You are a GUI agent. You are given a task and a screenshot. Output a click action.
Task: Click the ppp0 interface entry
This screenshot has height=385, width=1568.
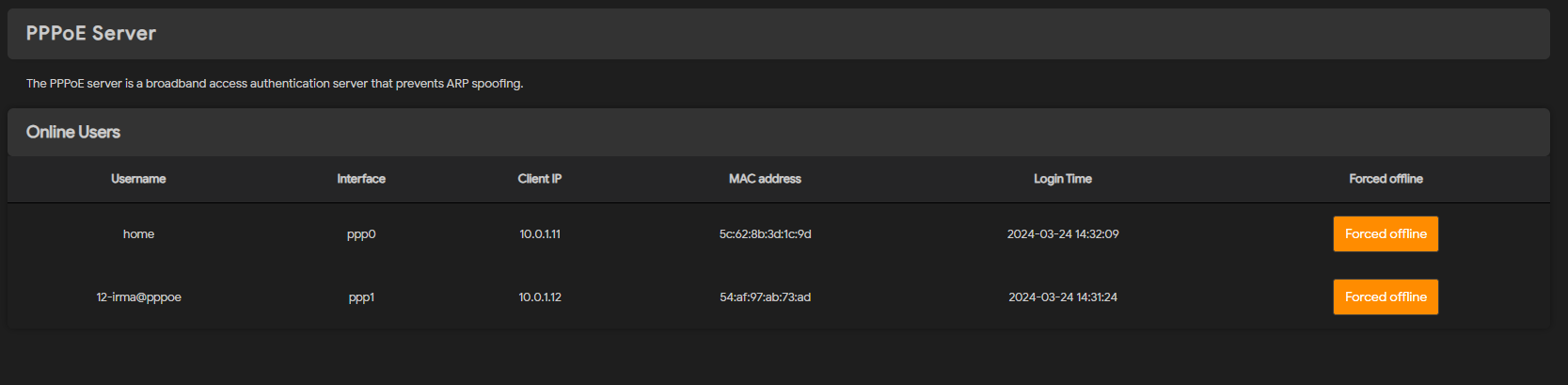(361, 234)
